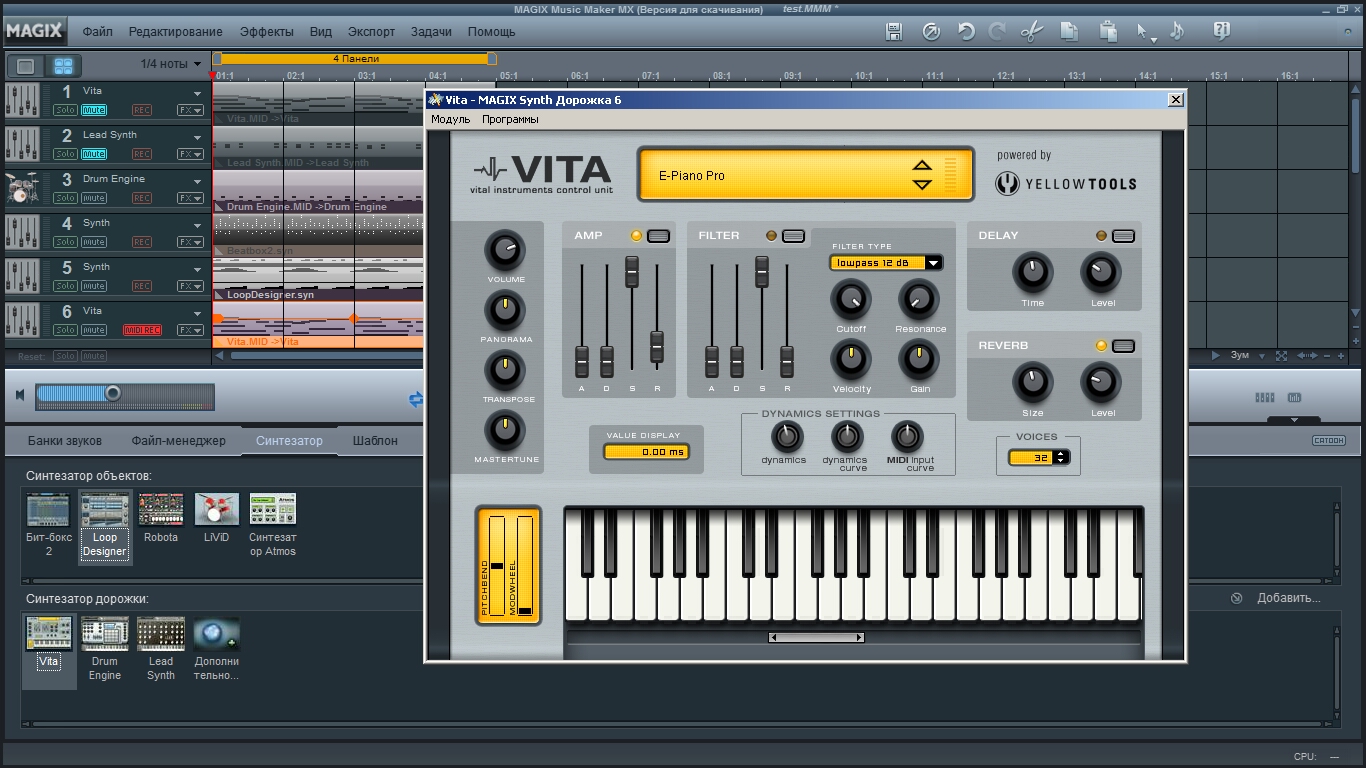This screenshot has width=1366, height=768.
Task: Toggle Mute on track 3 Drum Engine
Action: tap(94, 198)
